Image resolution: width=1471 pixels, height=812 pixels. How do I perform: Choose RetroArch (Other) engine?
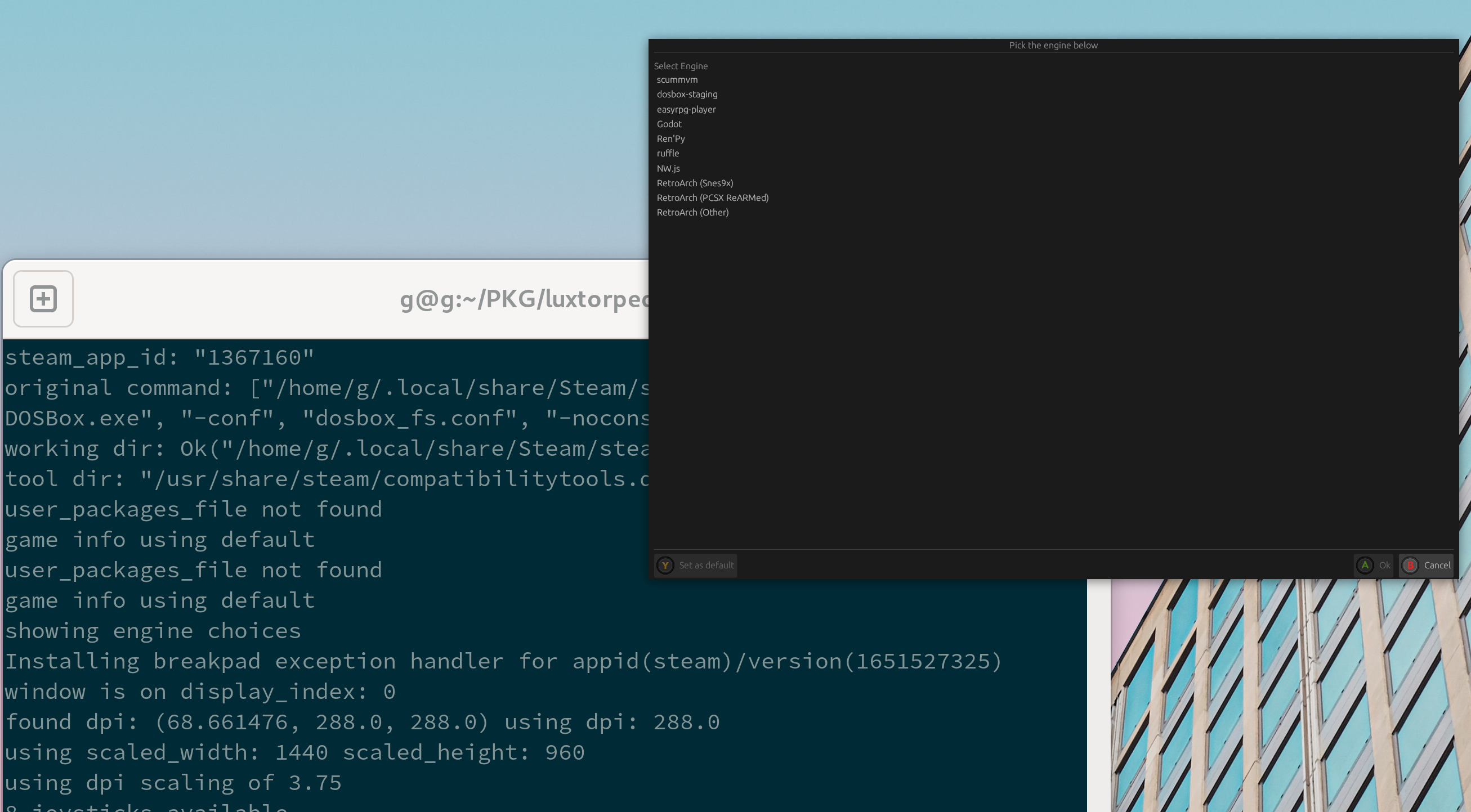[693, 212]
